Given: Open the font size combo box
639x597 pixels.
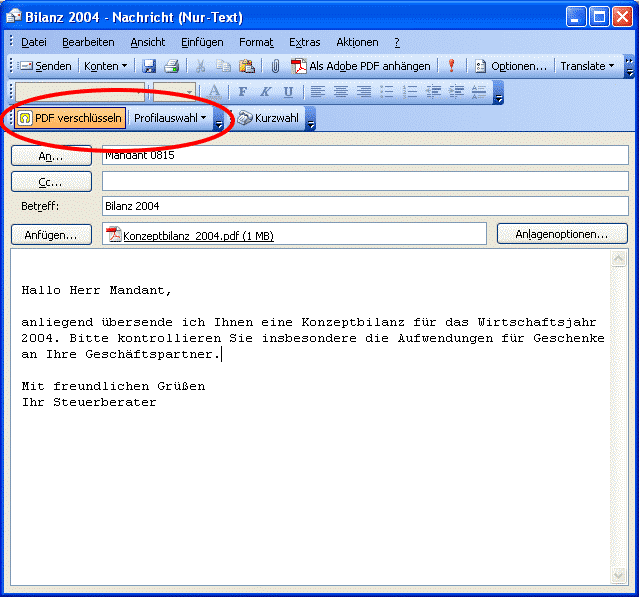Looking at the screenshot, I should [x=174, y=92].
